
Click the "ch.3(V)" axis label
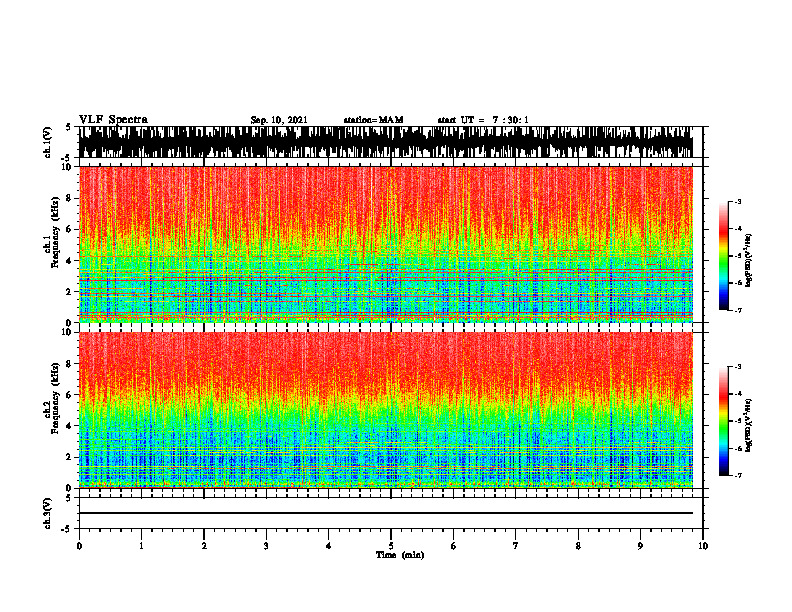point(48,513)
